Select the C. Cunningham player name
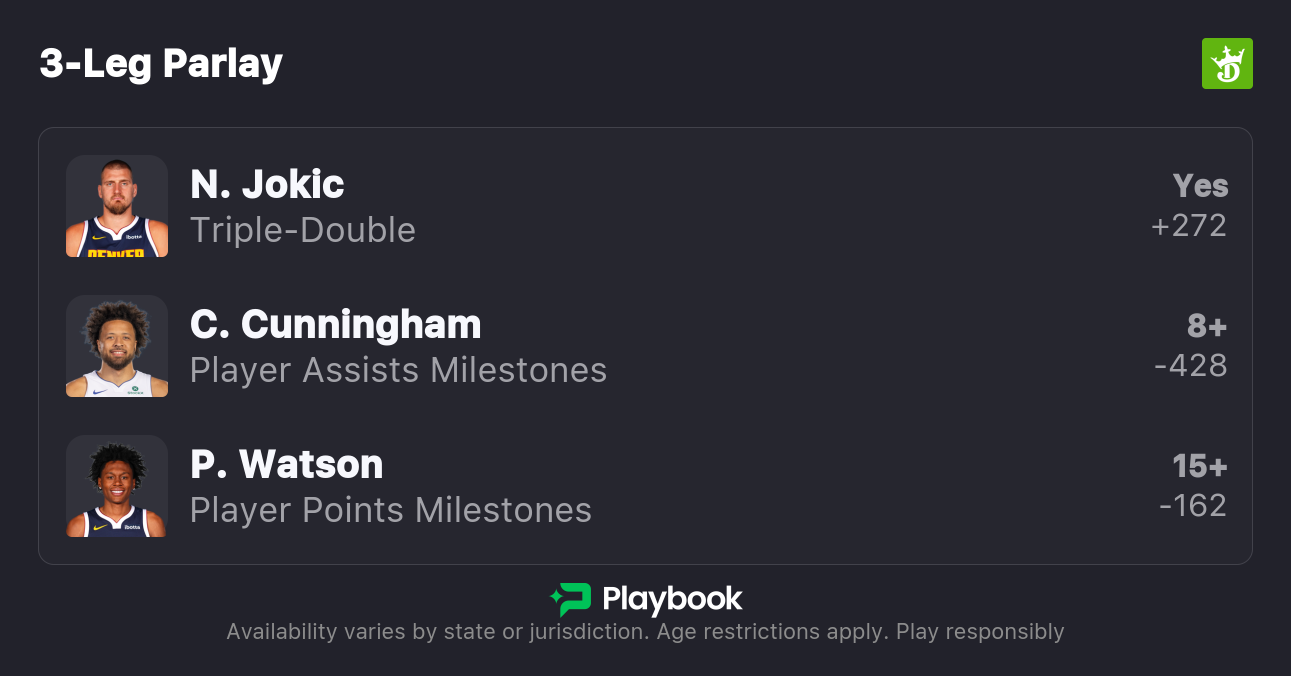This screenshot has width=1291, height=676. (x=335, y=325)
